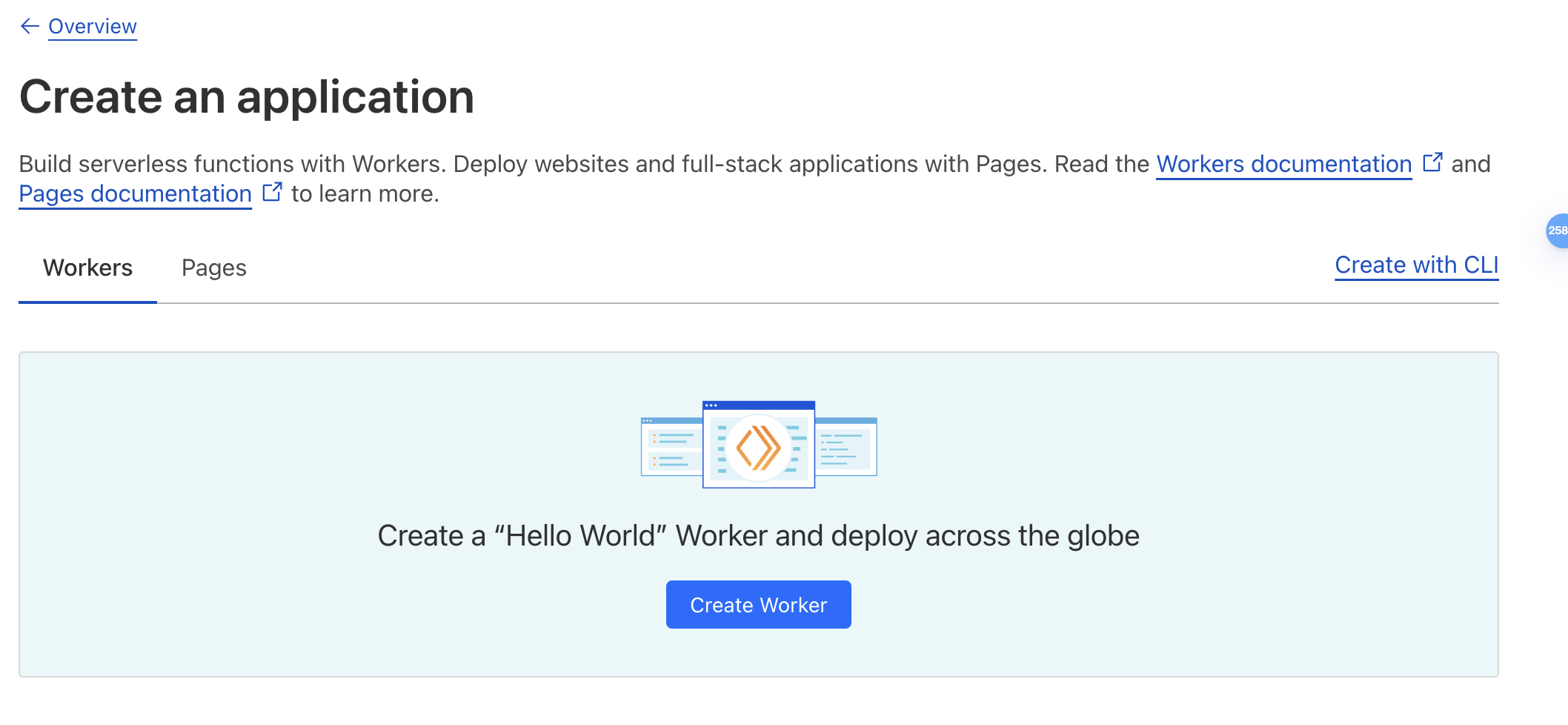
Task: Click the orange Workers logo icon
Action: (x=758, y=448)
